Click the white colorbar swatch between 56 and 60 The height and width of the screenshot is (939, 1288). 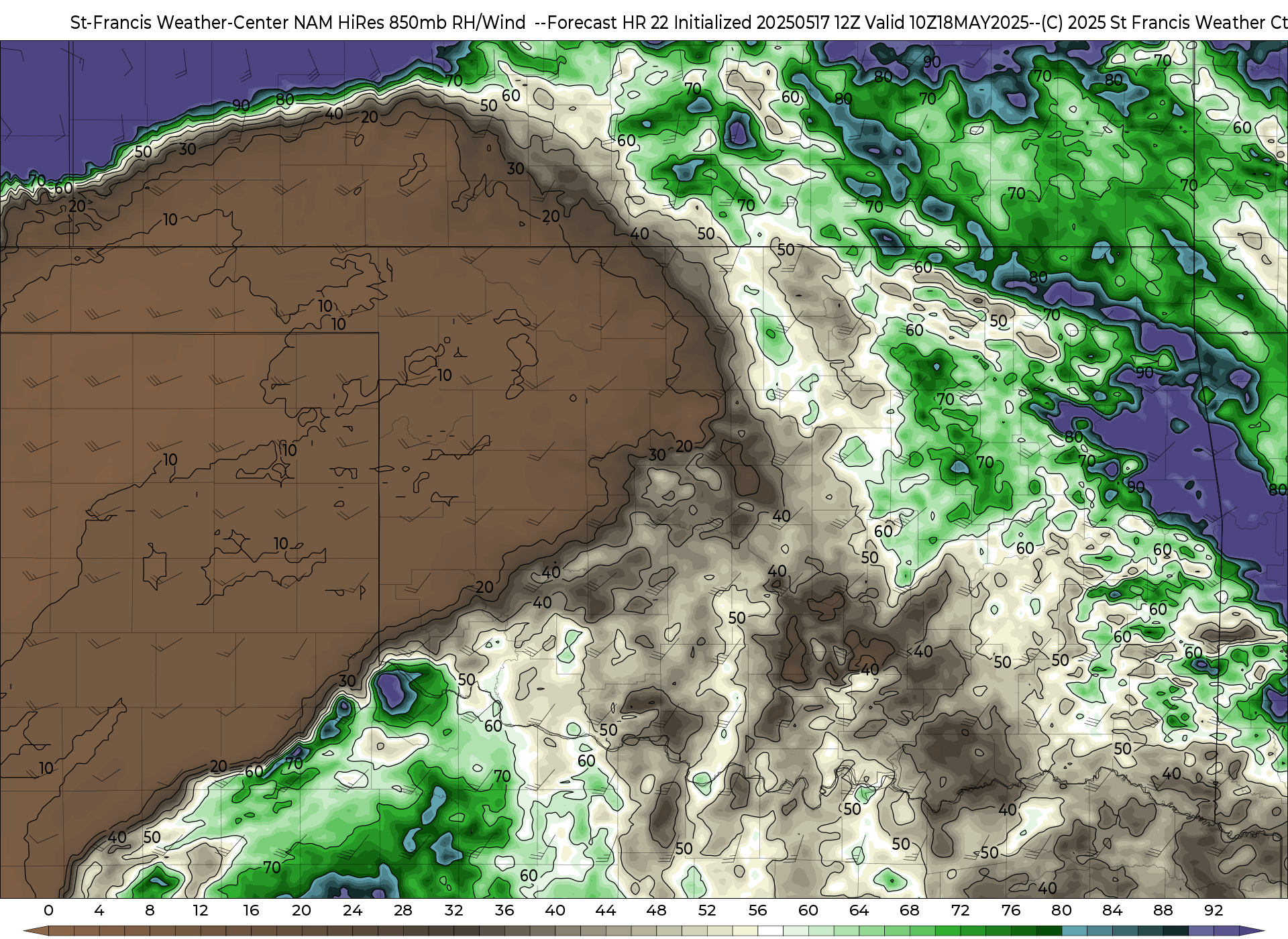pyautogui.click(x=770, y=931)
